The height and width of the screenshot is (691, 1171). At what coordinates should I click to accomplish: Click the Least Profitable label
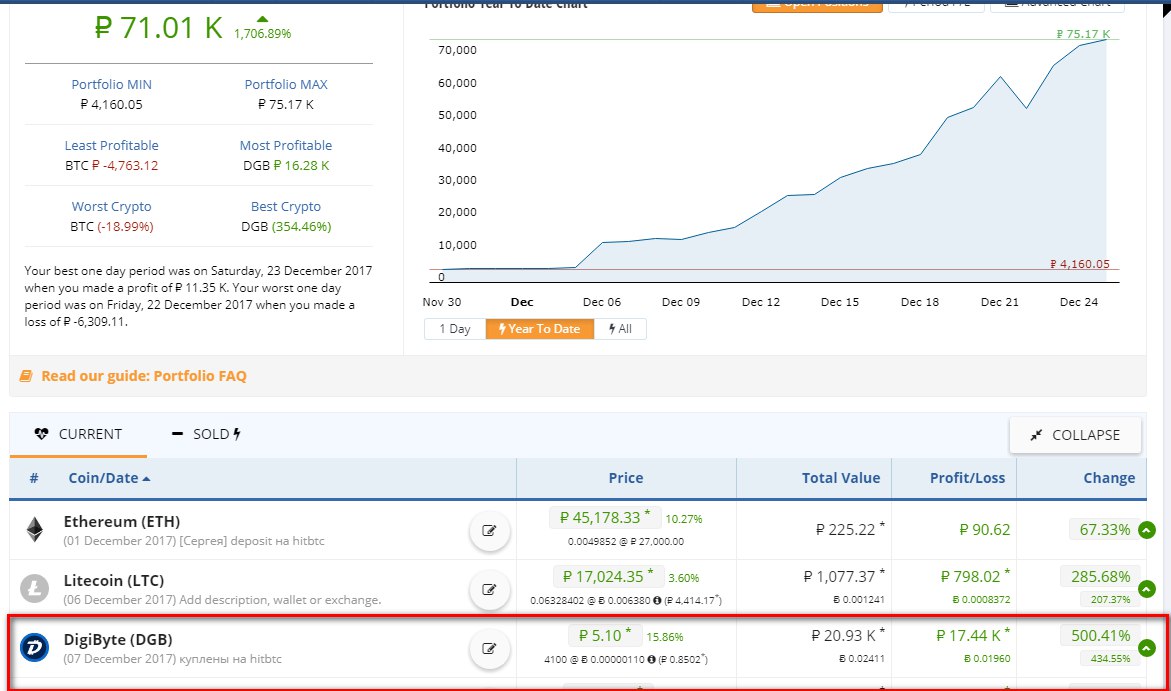pos(111,146)
